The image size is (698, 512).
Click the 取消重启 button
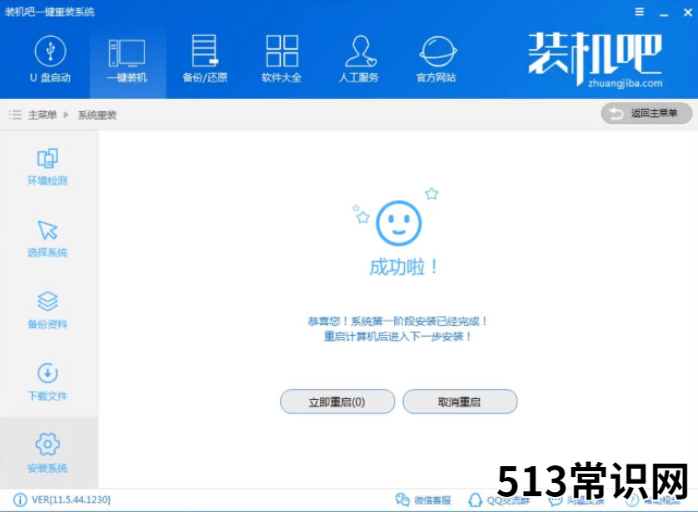pos(460,402)
